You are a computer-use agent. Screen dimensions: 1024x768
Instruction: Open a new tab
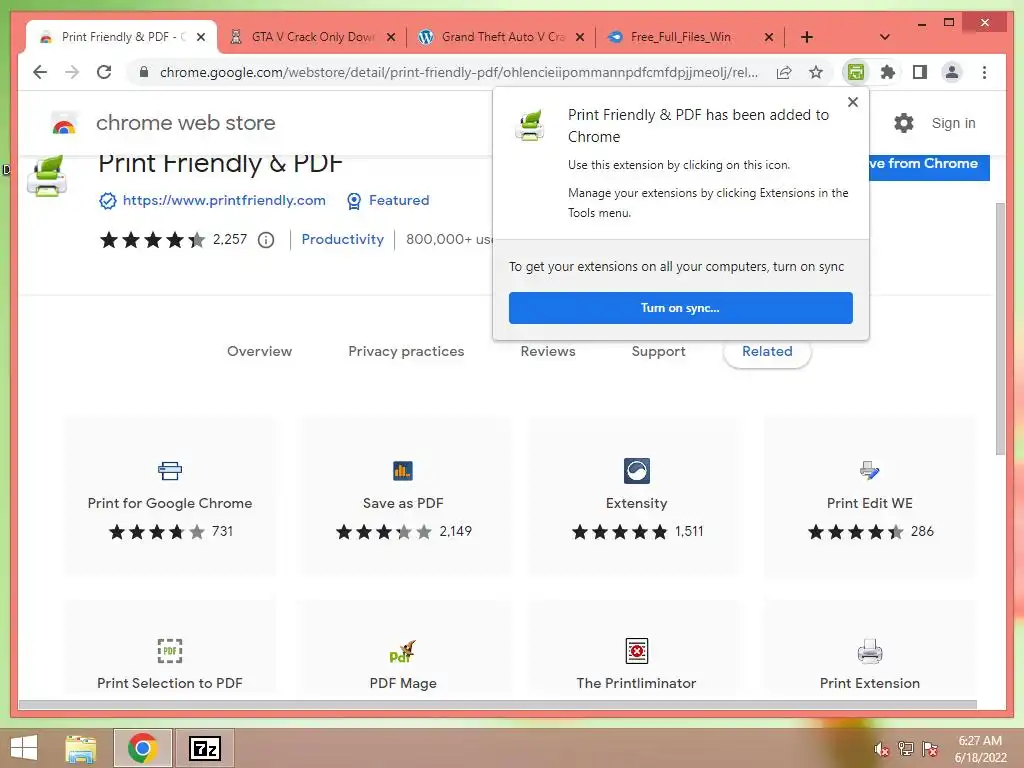807,37
